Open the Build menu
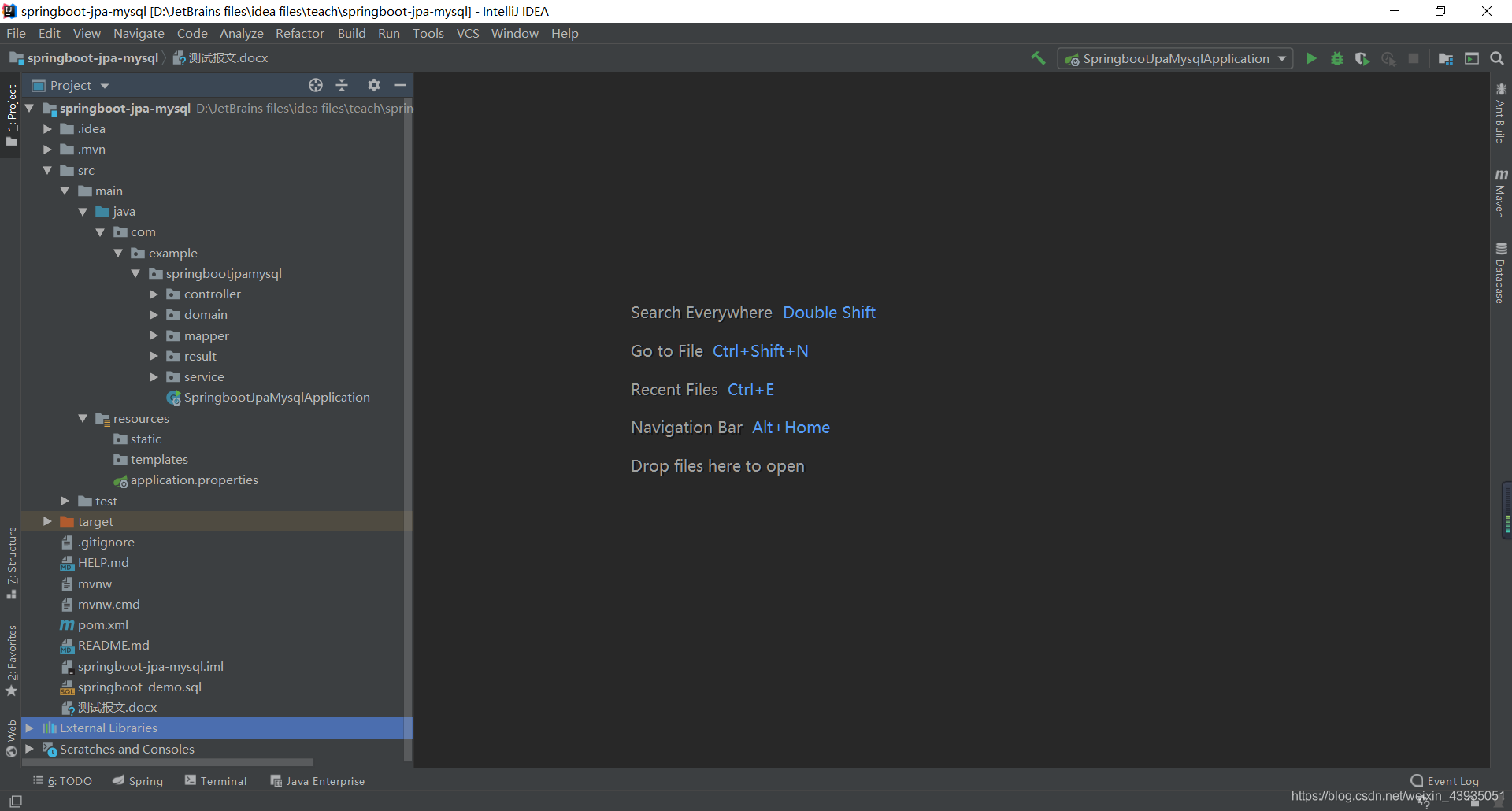This screenshot has width=1512, height=811. pyautogui.click(x=351, y=33)
